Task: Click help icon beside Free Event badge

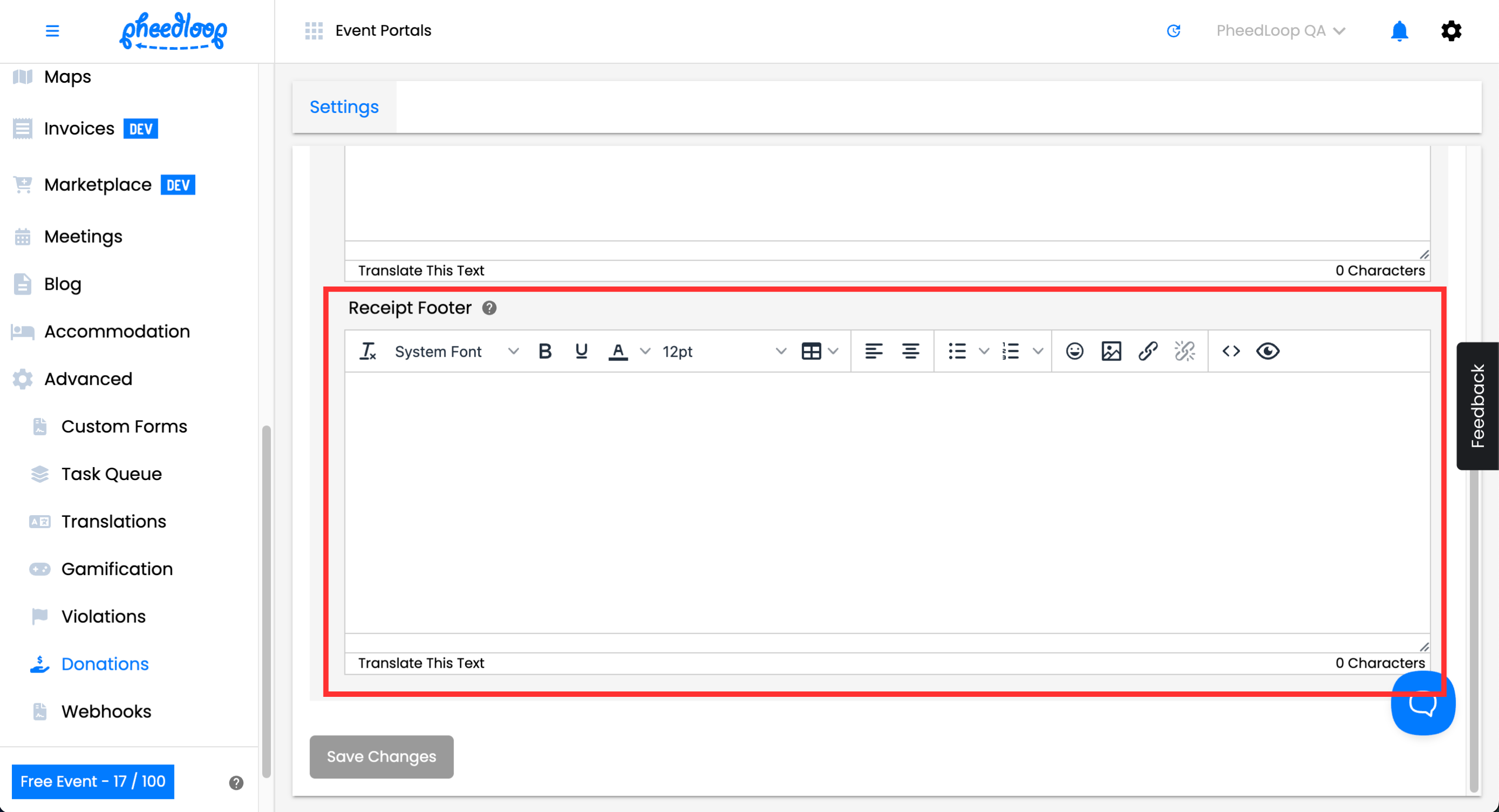Action: pos(236,783)
